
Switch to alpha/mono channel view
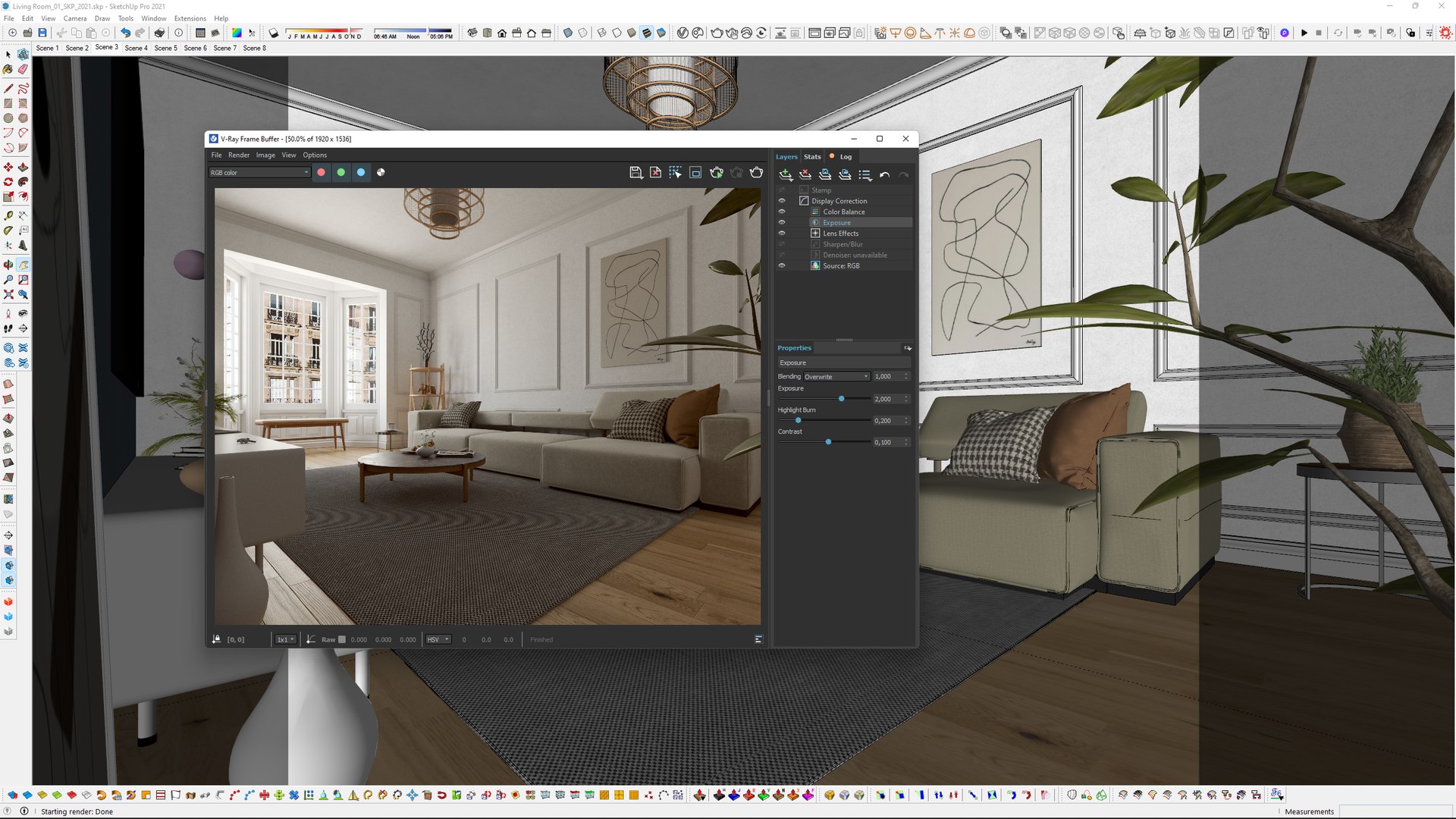coord(380,173)
